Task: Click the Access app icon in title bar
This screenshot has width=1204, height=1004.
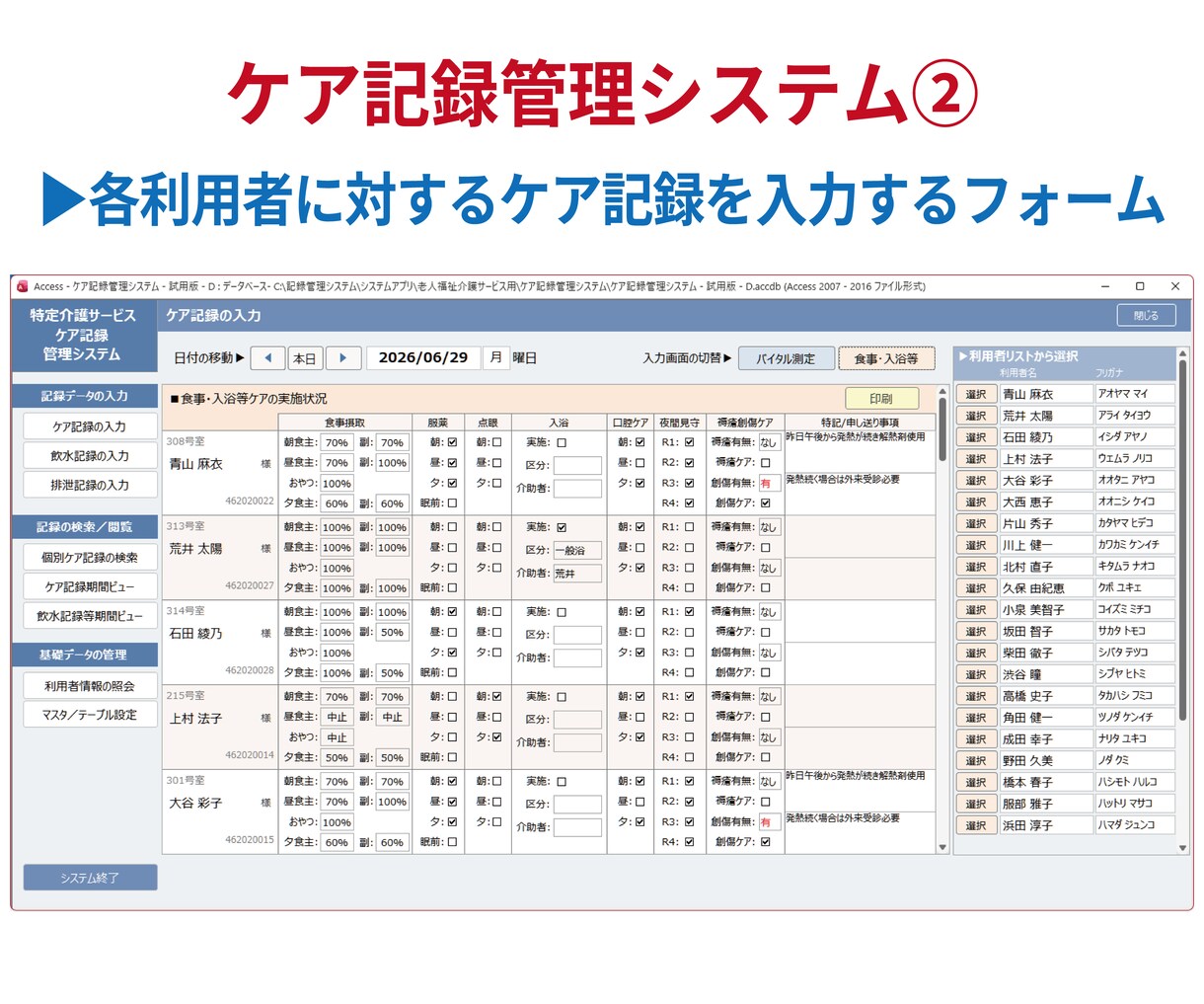Action: click(x=22, y=286)
